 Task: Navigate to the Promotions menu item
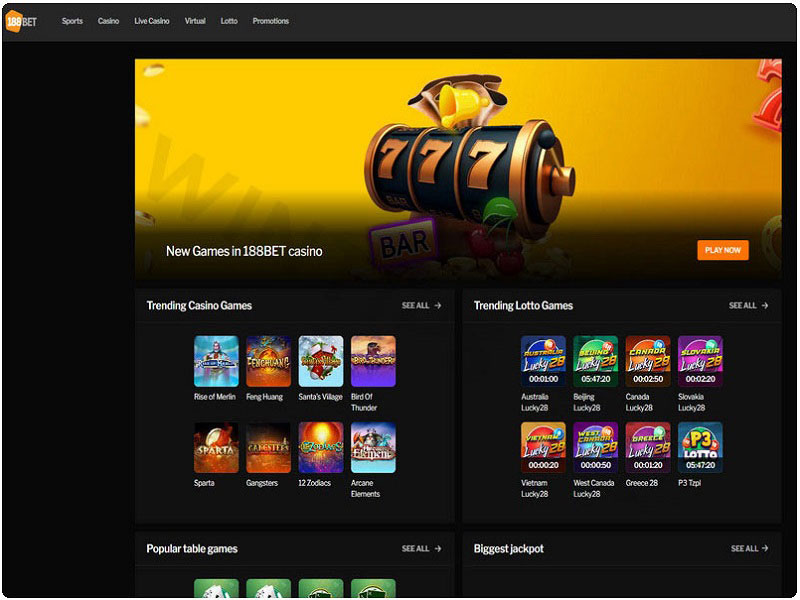pos(270,21)
